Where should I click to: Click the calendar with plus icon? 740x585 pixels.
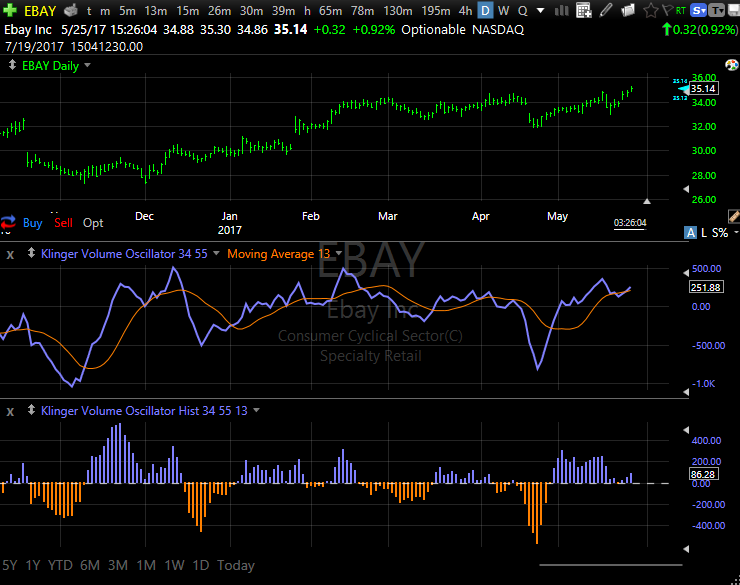point(583,10)
